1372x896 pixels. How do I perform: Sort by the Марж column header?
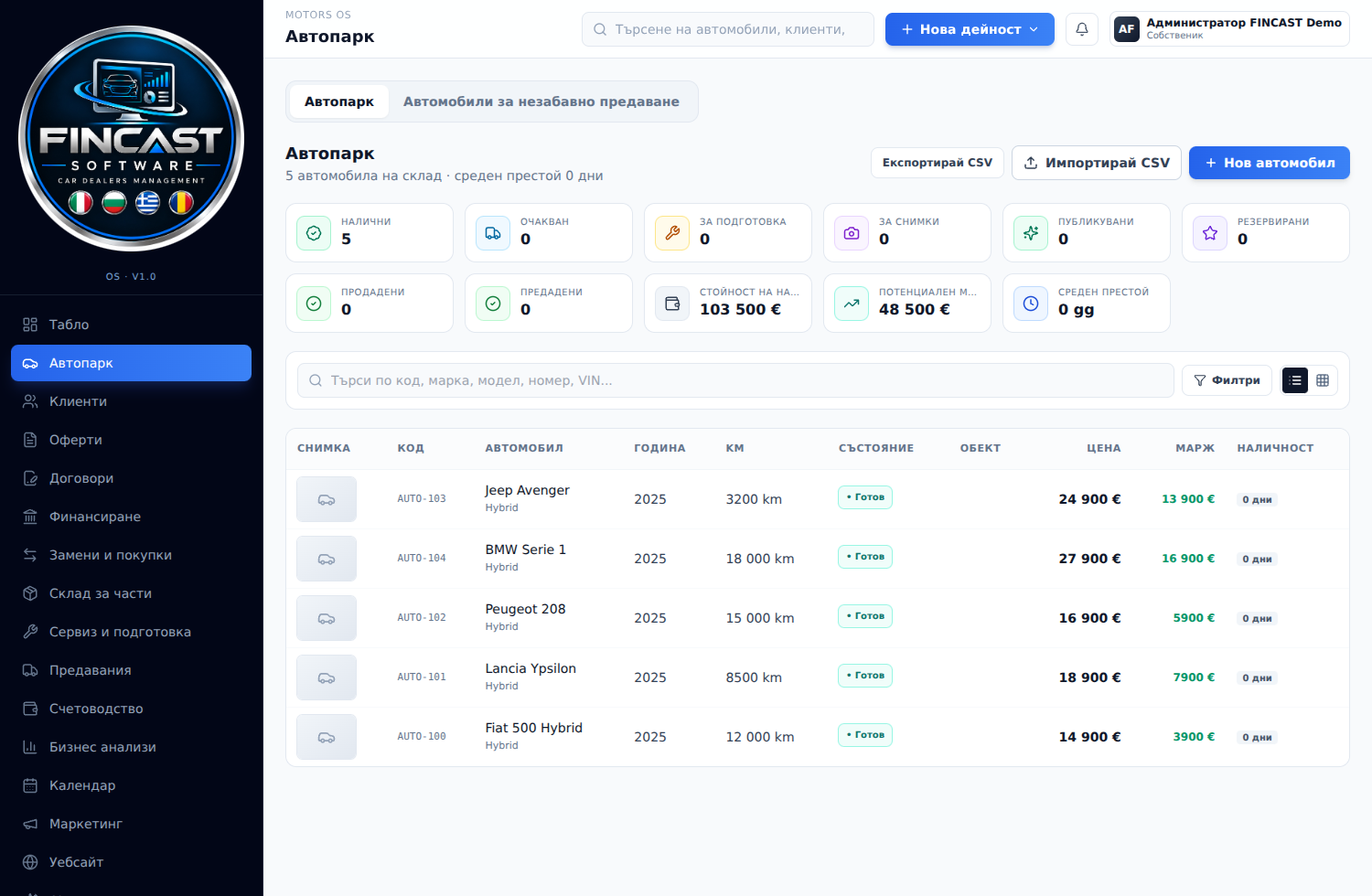(1195, 448)
